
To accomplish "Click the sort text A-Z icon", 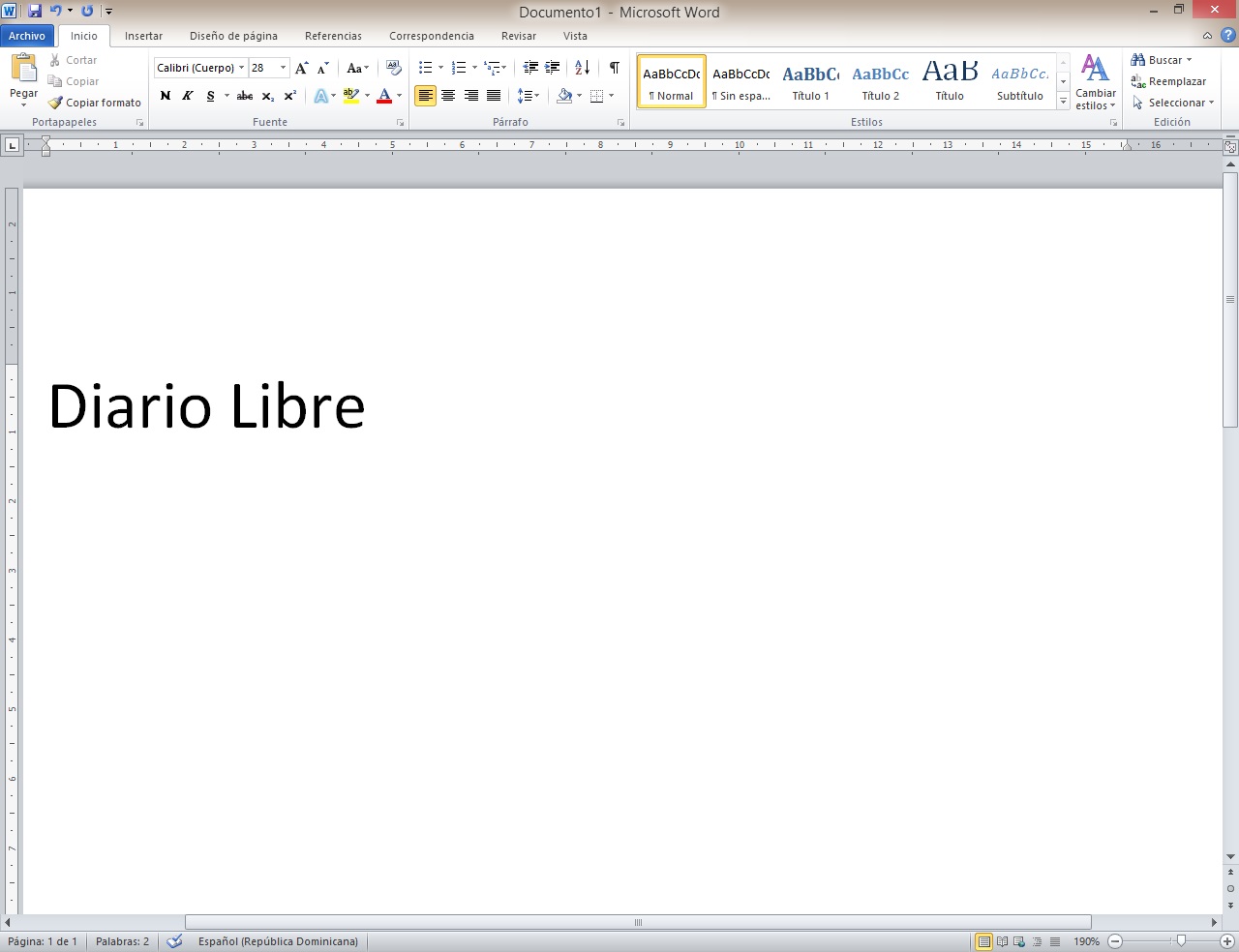I will coord(582,68).
